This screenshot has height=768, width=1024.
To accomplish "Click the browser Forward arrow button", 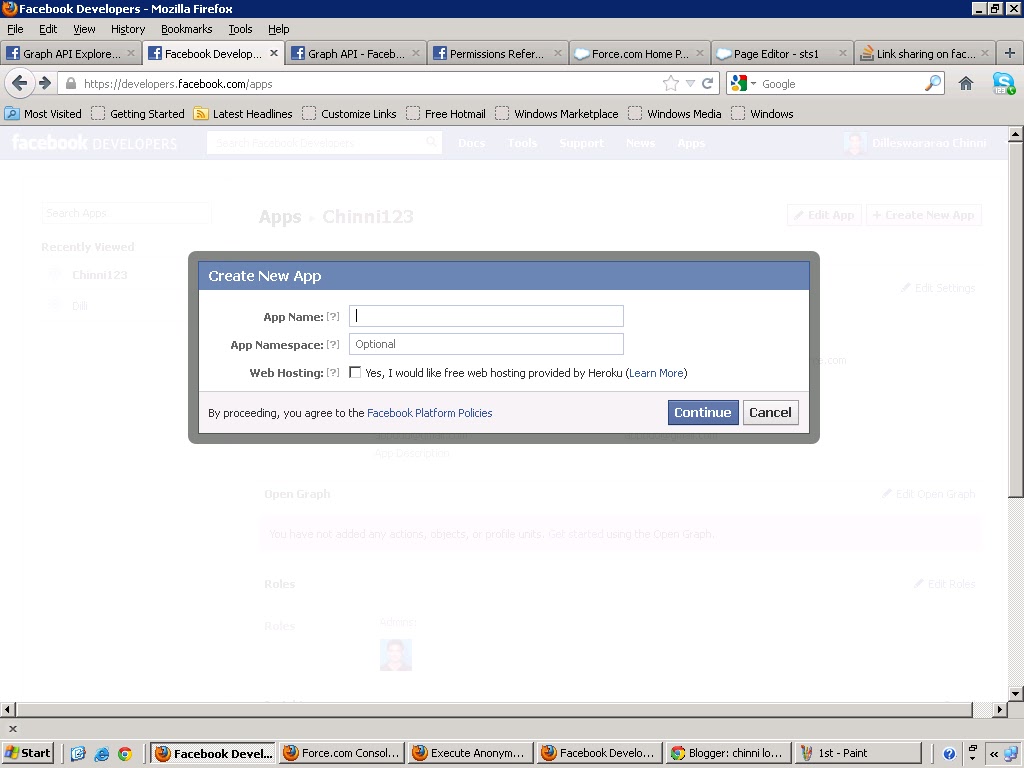I will (44, 83).
